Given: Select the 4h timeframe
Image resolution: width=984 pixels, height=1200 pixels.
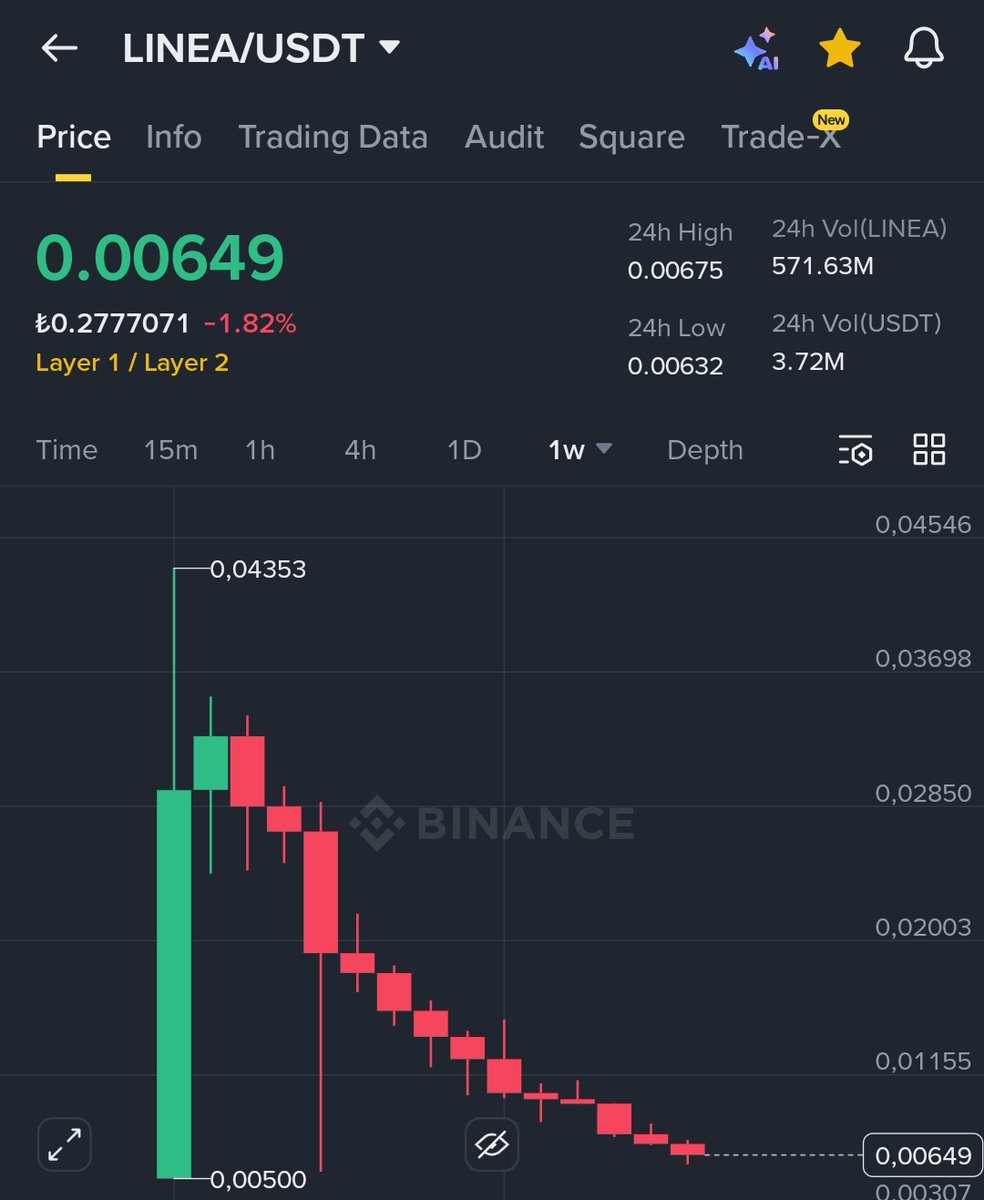Looking at the screenshot, I should (359, 451).
